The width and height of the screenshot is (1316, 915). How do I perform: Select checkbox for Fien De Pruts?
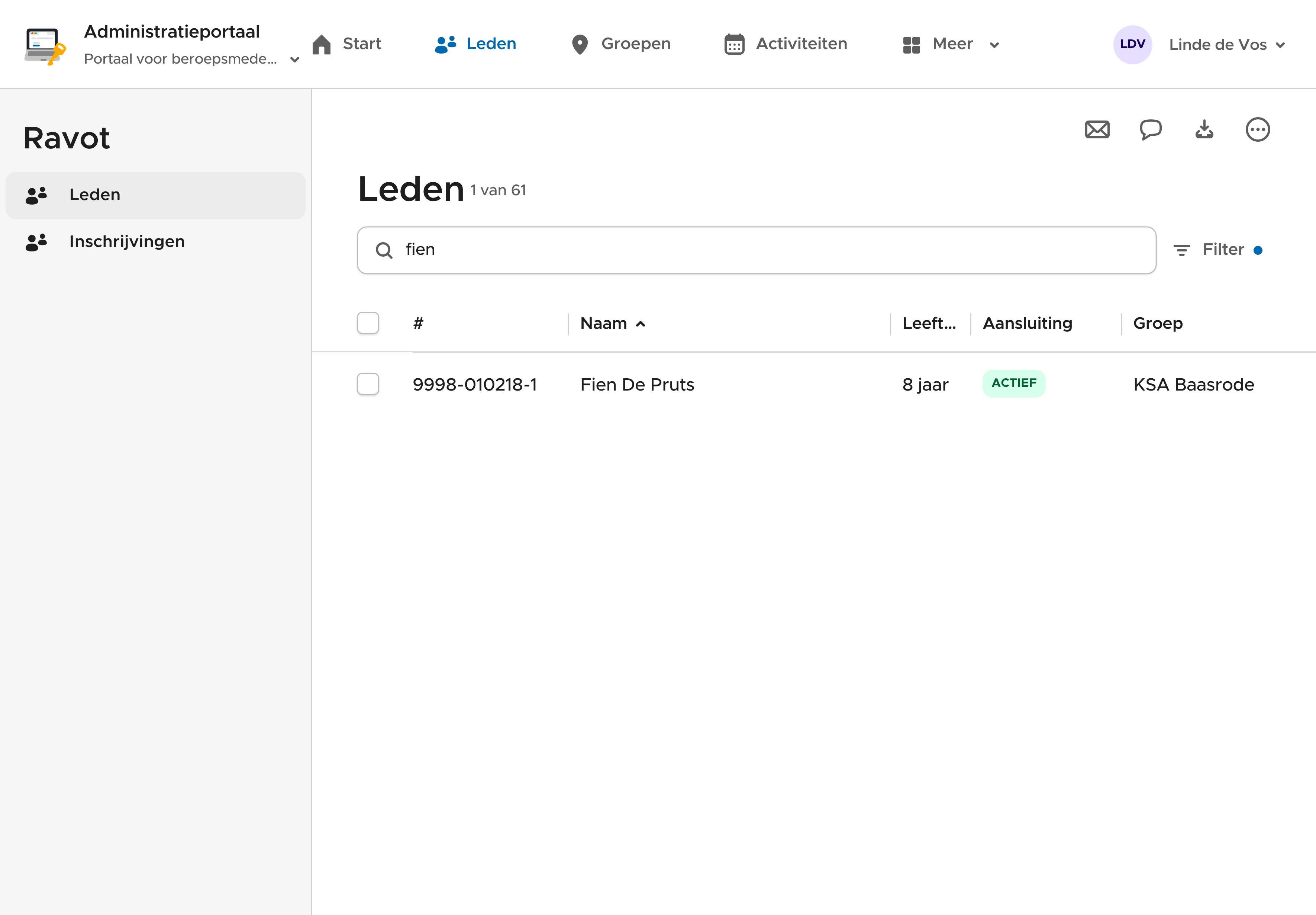click(368, 384)
